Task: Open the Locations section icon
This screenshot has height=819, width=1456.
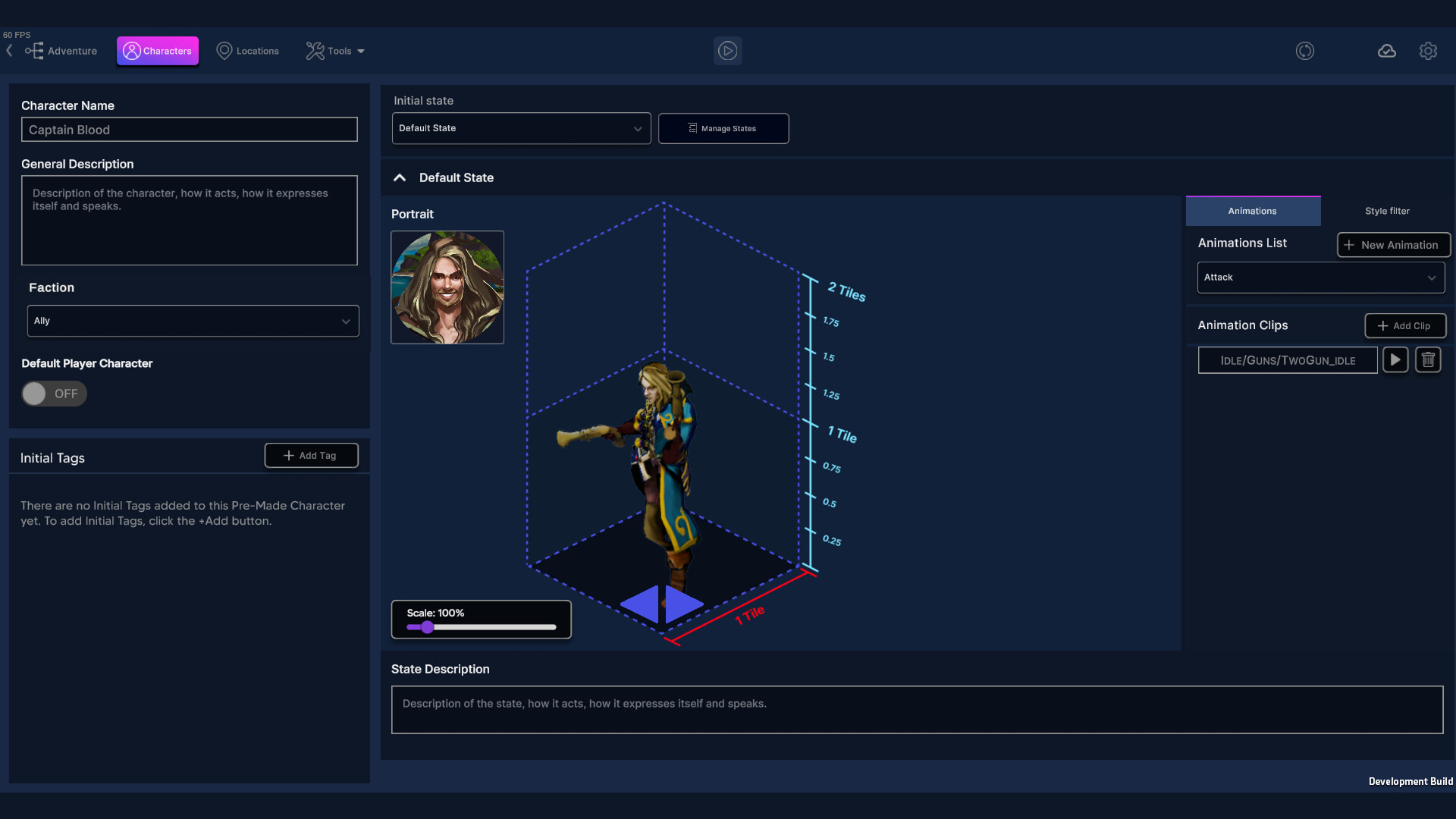Action: pyautogui.click(x=224, y=51)
